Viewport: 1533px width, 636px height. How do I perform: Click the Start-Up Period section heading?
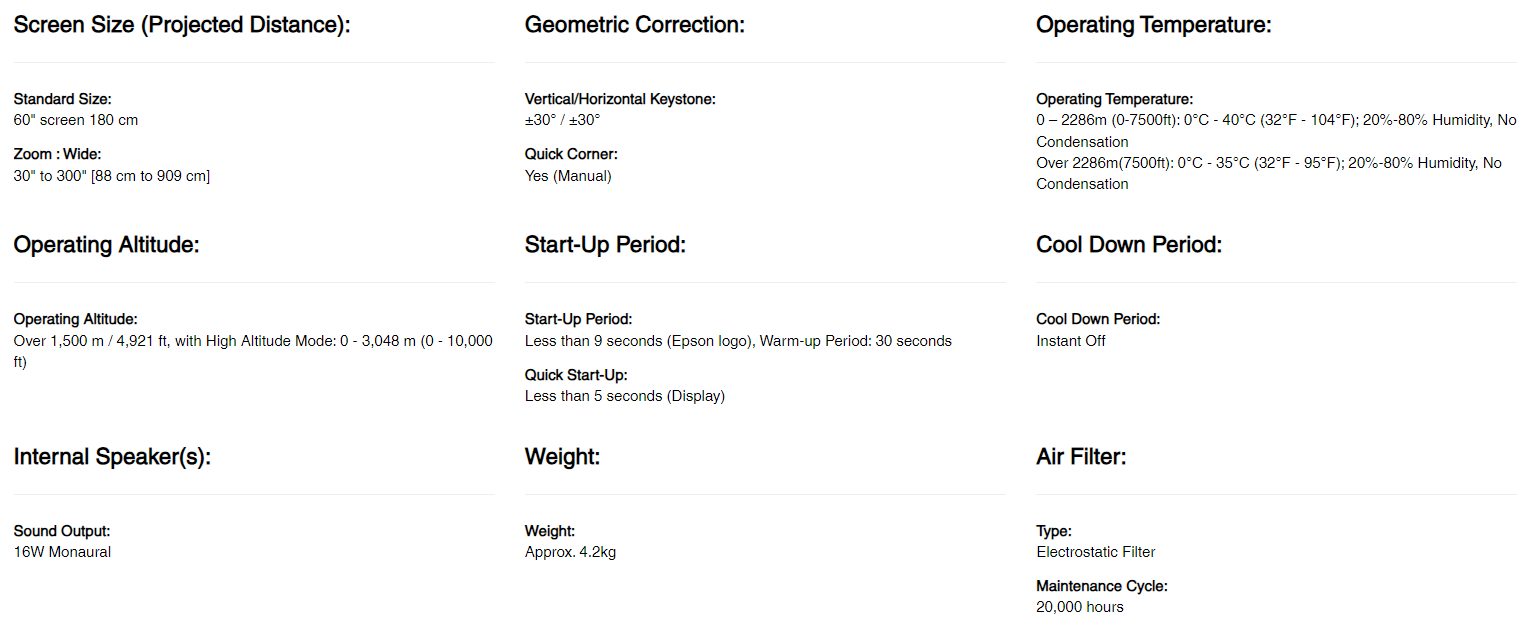point(605,245)
